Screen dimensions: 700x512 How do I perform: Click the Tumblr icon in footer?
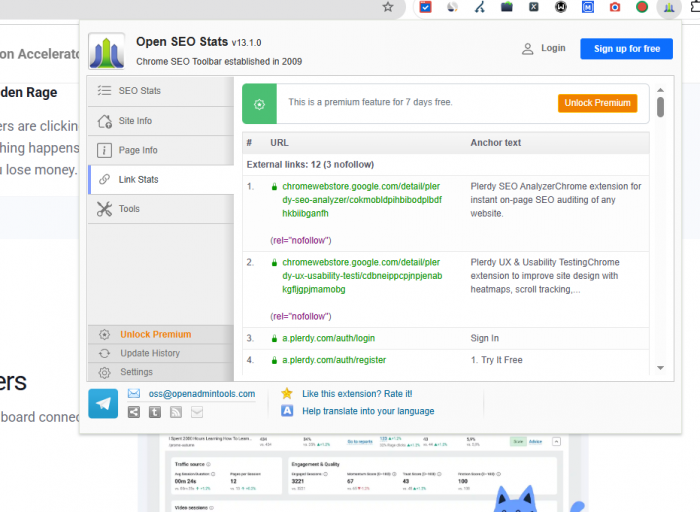coord(155,412)
